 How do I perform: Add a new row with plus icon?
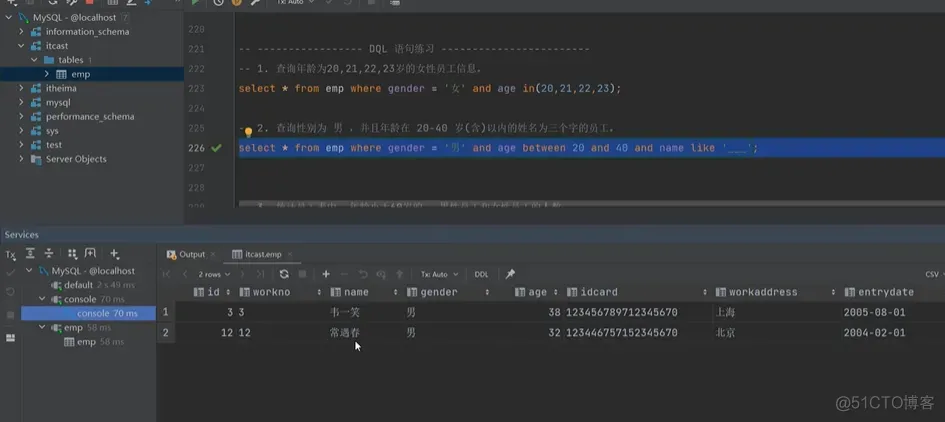326,274
